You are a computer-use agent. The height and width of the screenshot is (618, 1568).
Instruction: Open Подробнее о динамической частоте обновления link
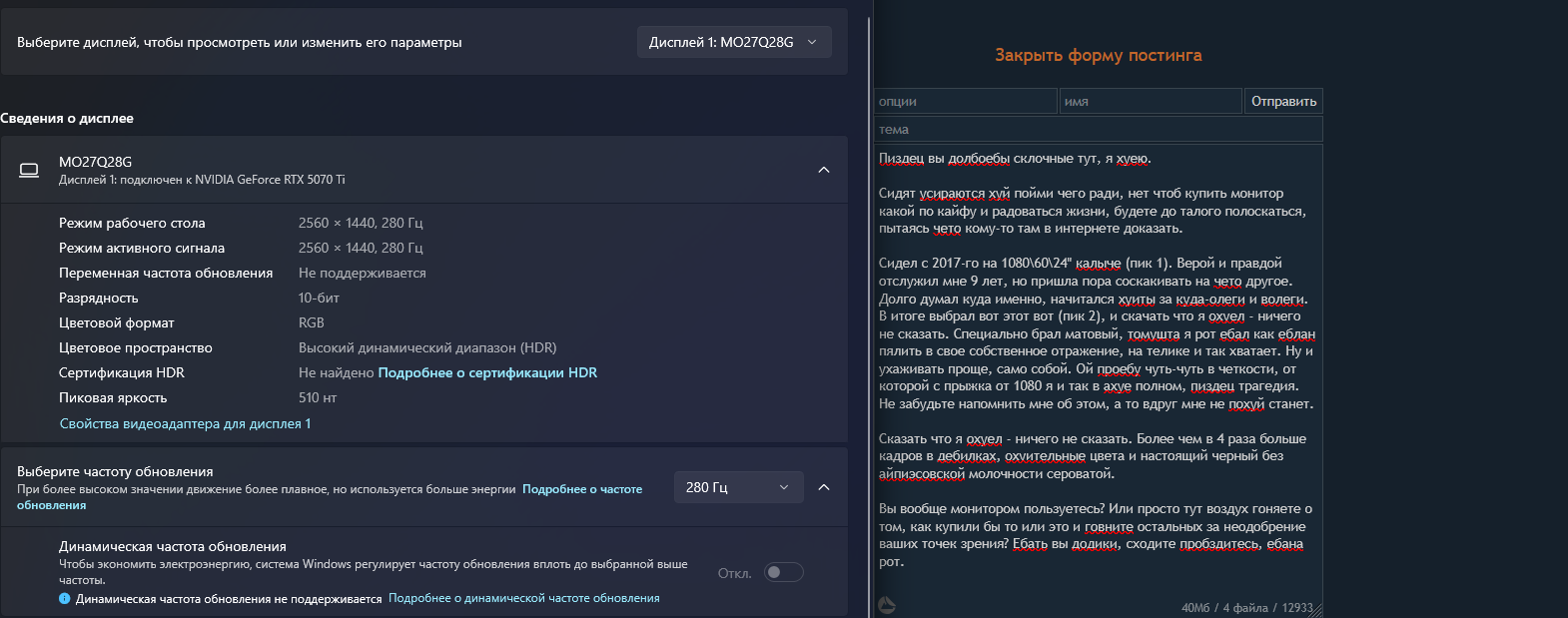tap(524, 598)
